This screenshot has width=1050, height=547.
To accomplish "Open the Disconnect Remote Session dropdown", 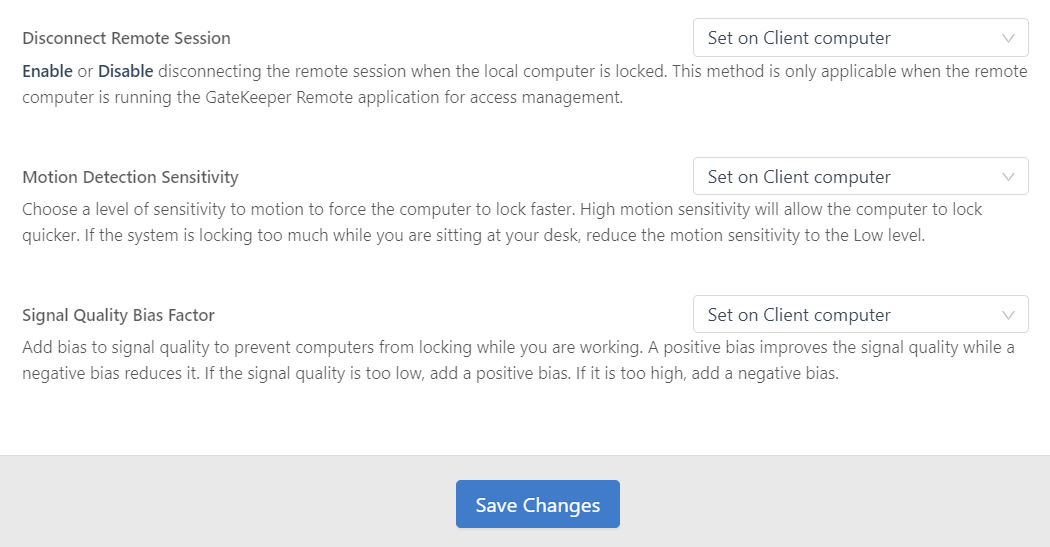I will tap(860, 38).
